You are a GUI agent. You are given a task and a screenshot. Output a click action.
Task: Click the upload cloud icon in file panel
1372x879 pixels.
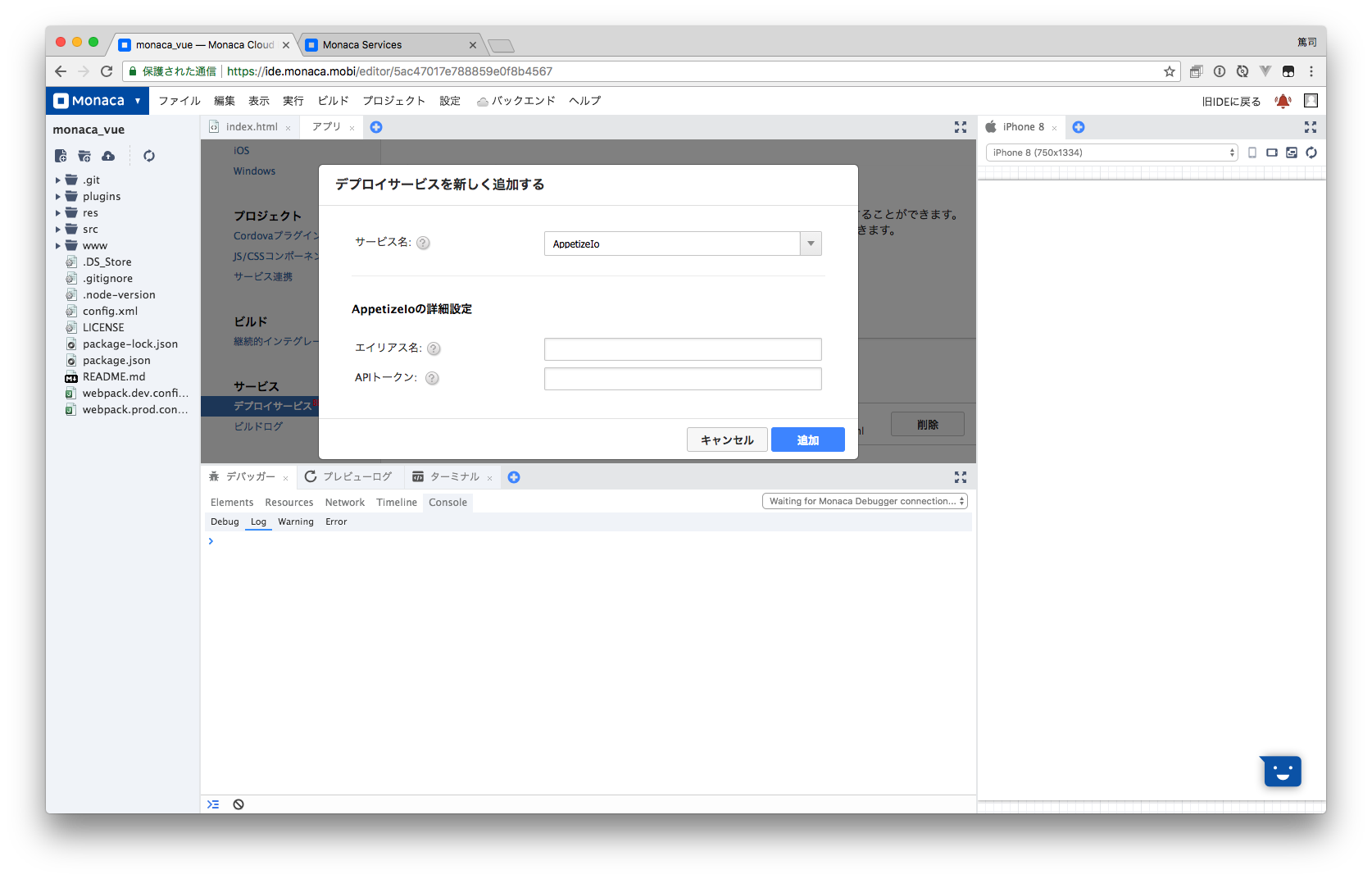point(108,156)
